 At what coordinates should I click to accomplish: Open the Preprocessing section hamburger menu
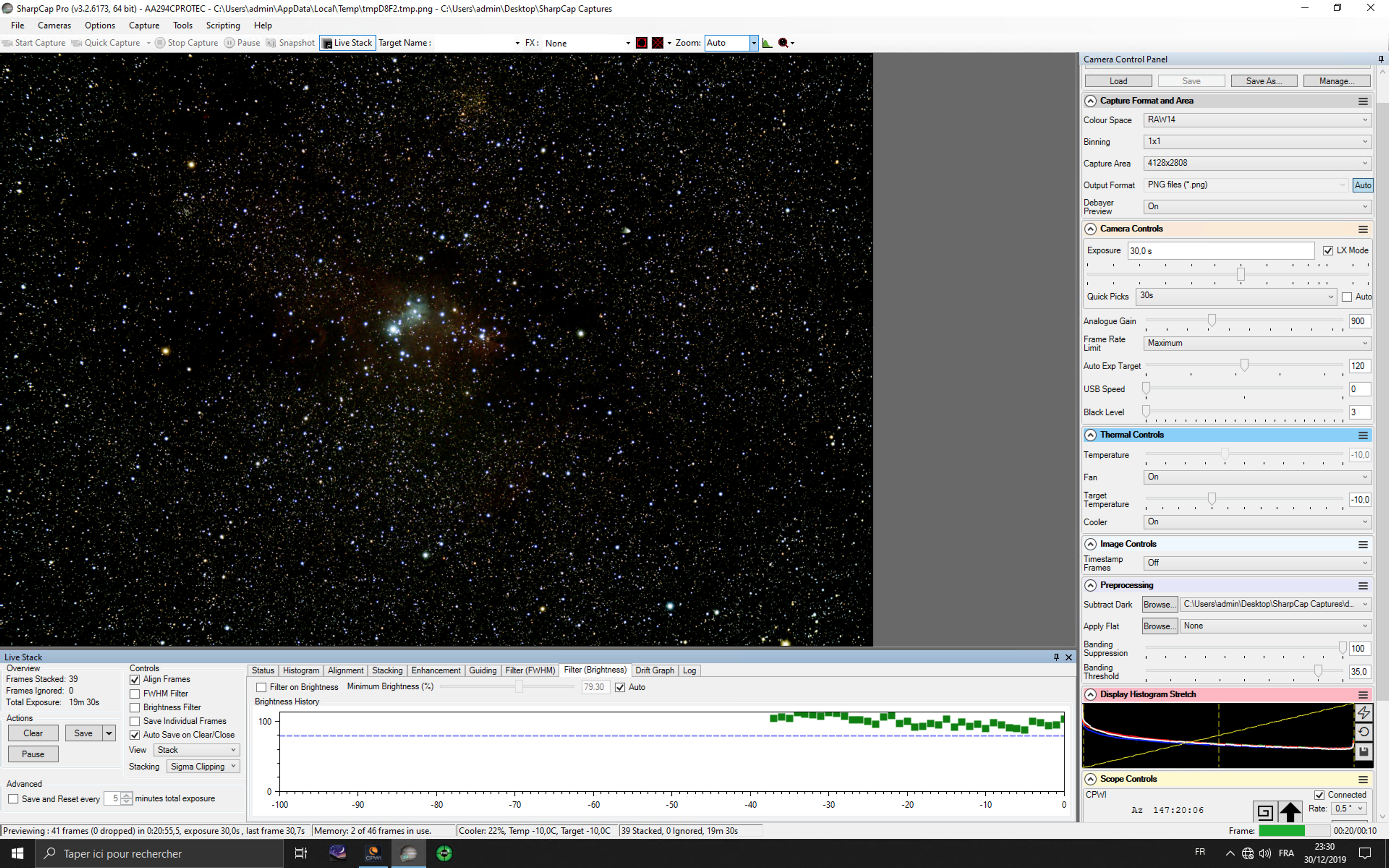[1363, 586]
